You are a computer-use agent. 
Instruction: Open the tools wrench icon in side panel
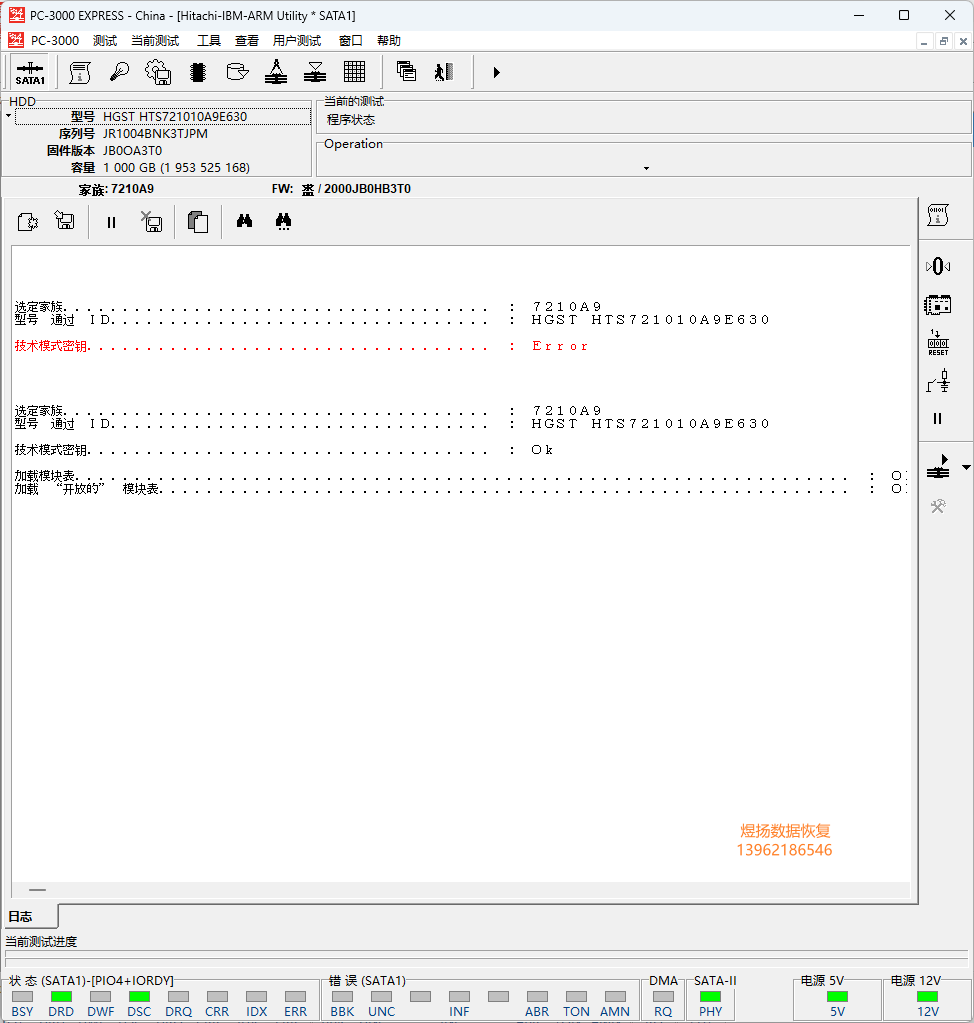click(938, 506)
